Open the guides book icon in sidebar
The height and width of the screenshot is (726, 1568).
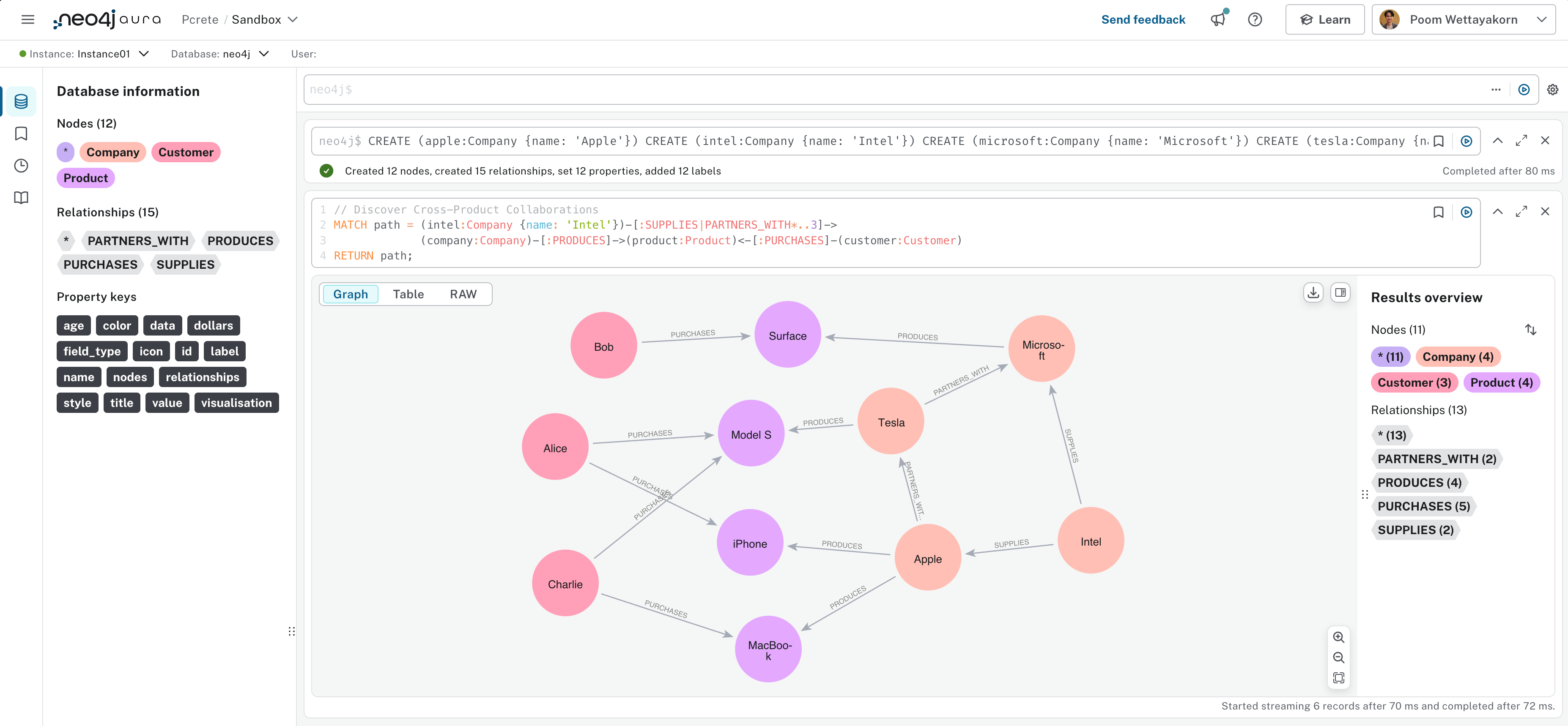(x=21, y=198)
